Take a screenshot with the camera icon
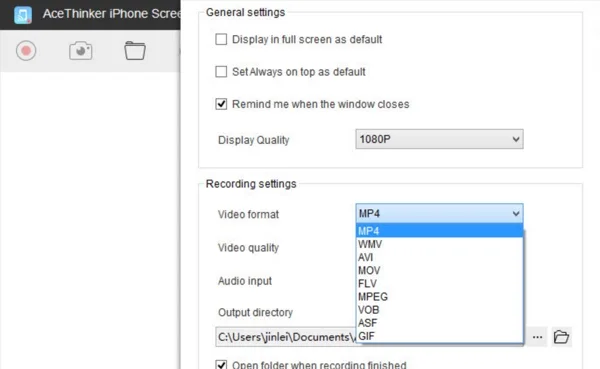Screen dimensions: 600x369 pyautogui.click(x=81, y=51)
